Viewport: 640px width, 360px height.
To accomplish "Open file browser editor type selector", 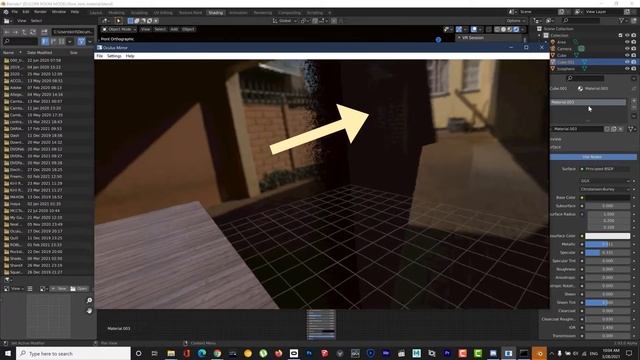I will click(x=8, y=21).
